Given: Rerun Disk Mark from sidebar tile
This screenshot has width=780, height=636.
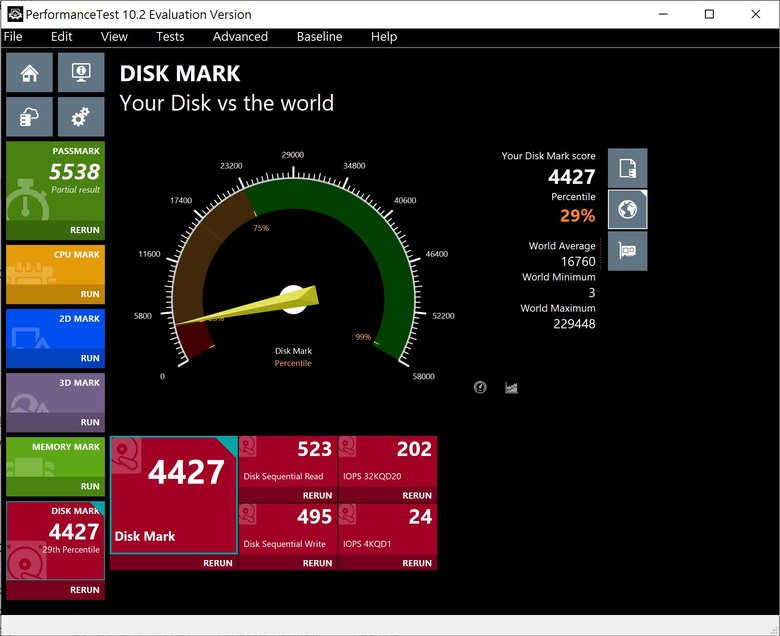Looking at the screenshot, I should 85,590.
